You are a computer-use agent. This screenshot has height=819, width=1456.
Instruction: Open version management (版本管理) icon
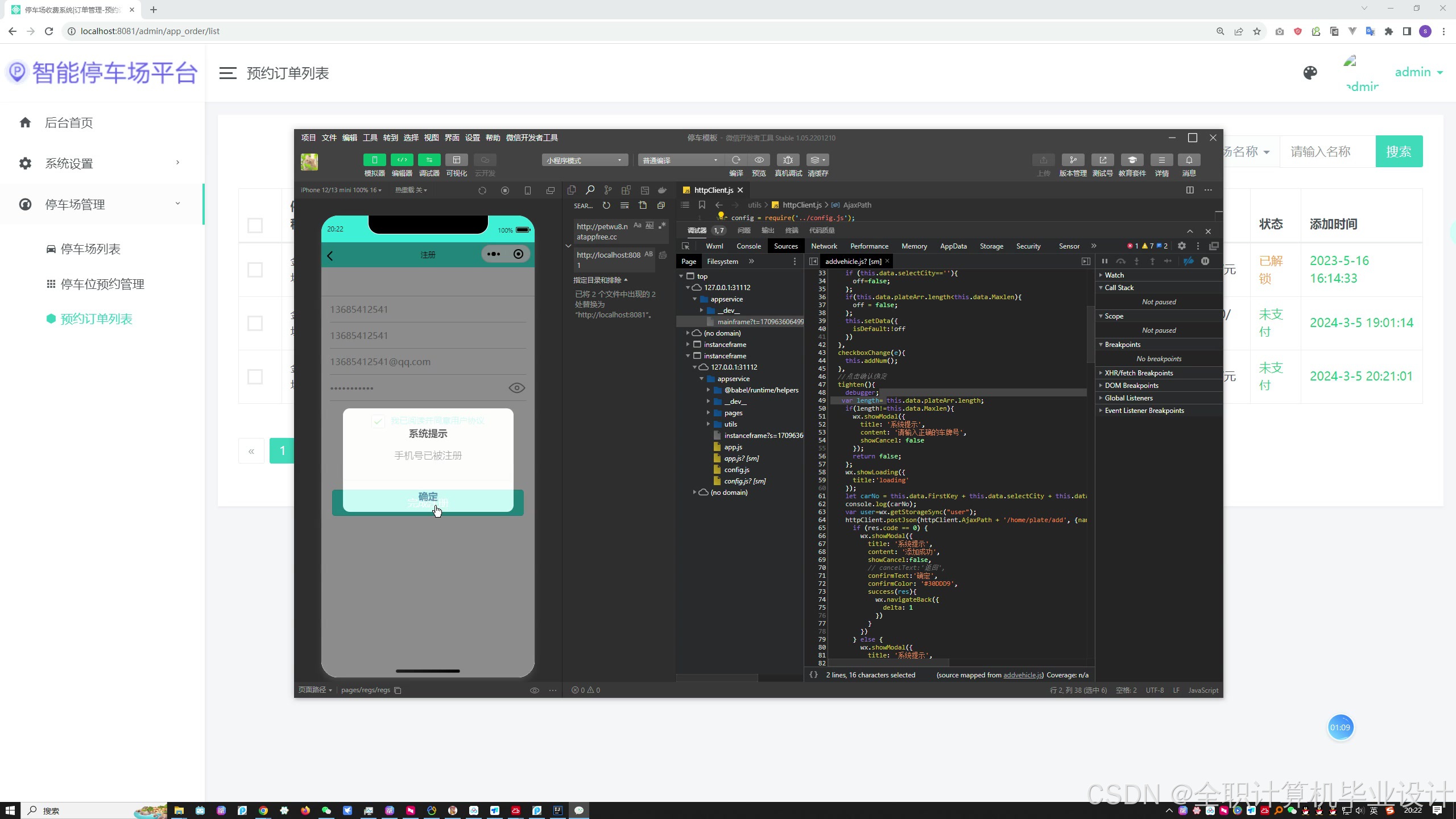pyautogui.click(x=1073, y=160)
